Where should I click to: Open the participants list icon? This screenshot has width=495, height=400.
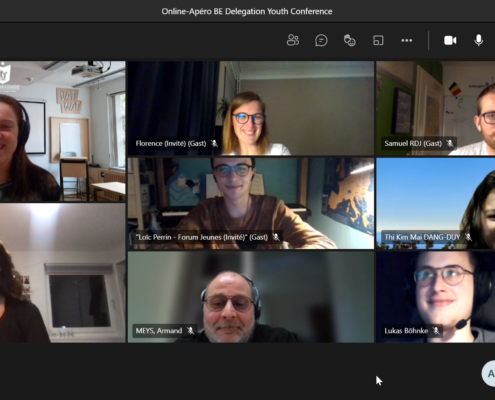pos(293,40)
